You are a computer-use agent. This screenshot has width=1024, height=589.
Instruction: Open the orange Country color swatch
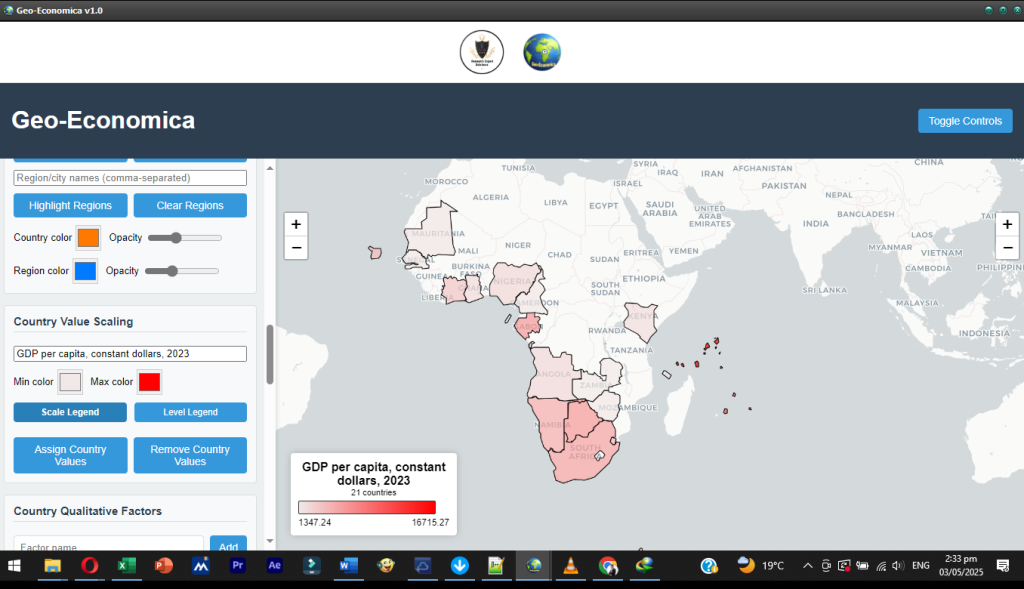(x=88, y=238)
